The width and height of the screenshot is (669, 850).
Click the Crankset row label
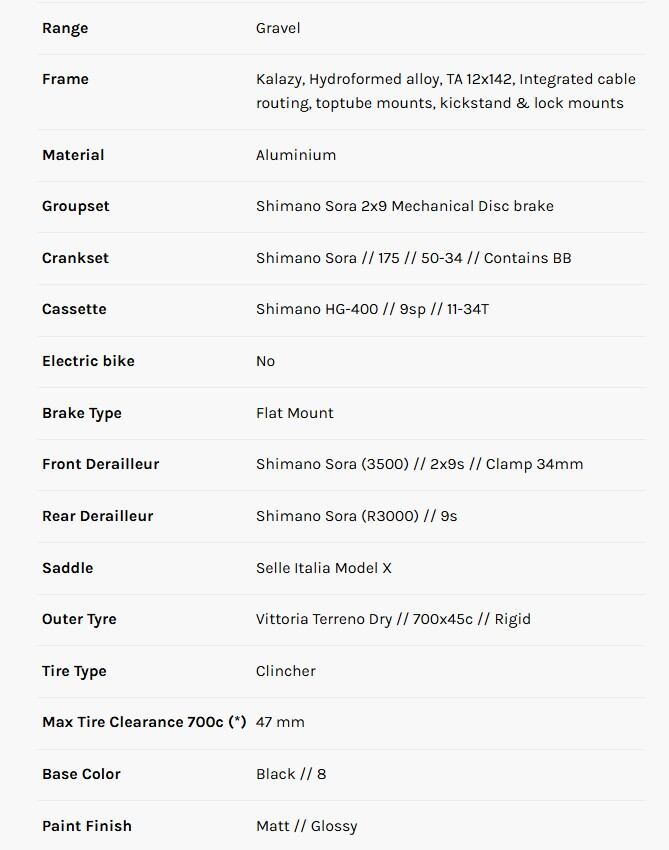point(75,258)
